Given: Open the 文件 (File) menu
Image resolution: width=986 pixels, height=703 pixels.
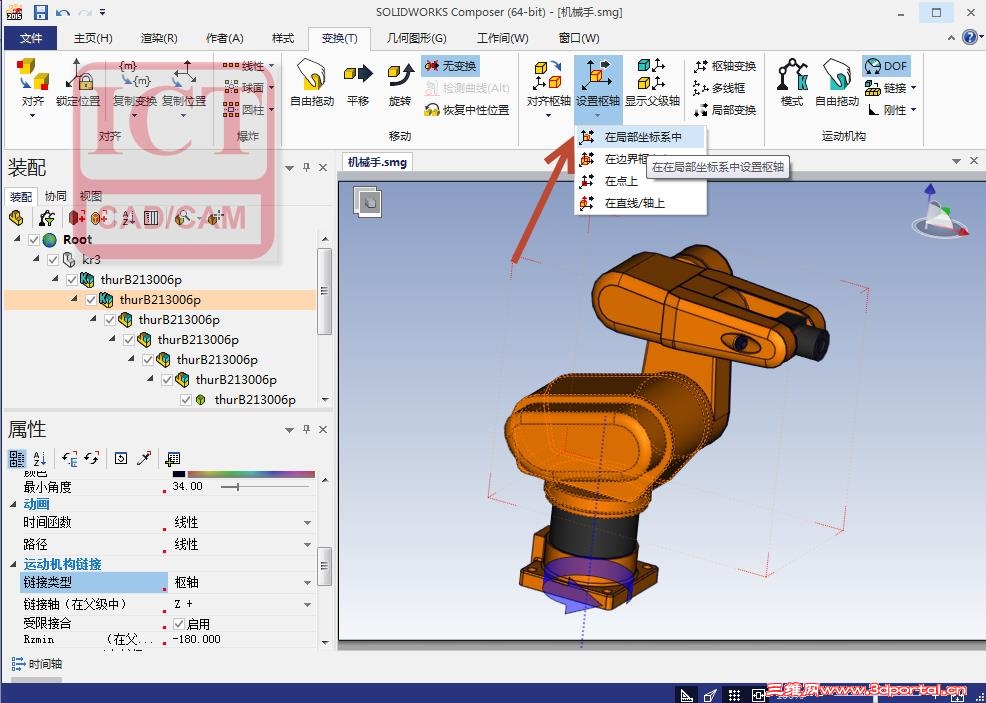Looking at the screenshot, I should pos(30,38).
